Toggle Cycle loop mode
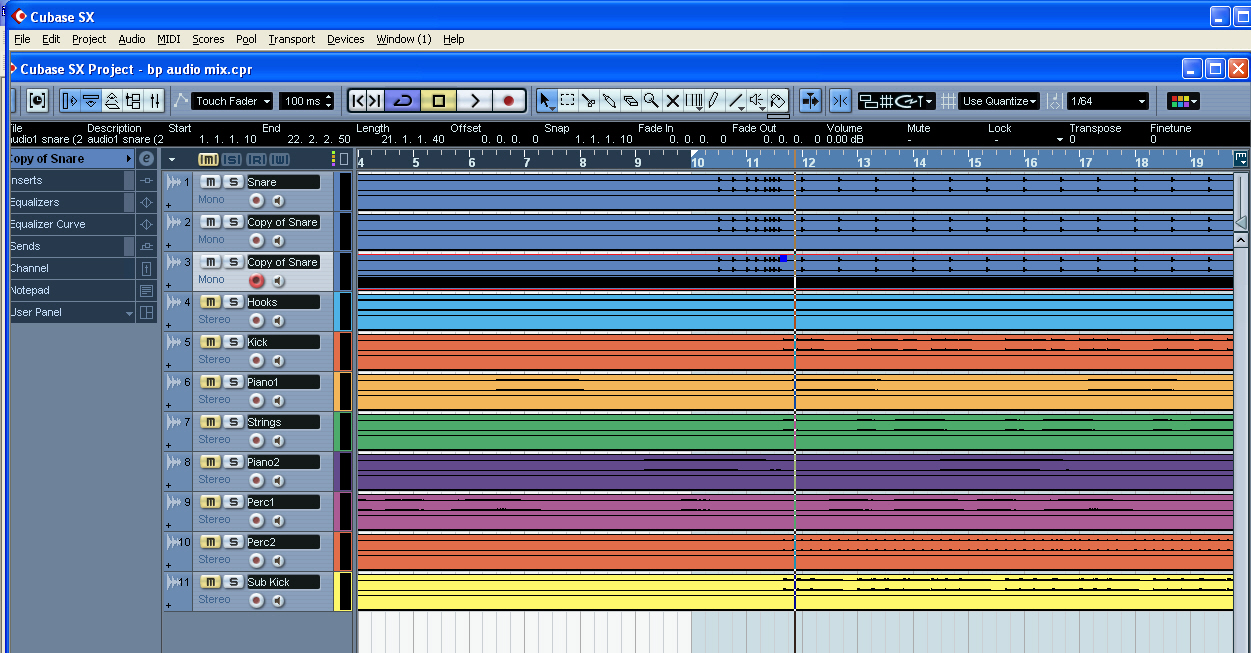 coord(403,101)
